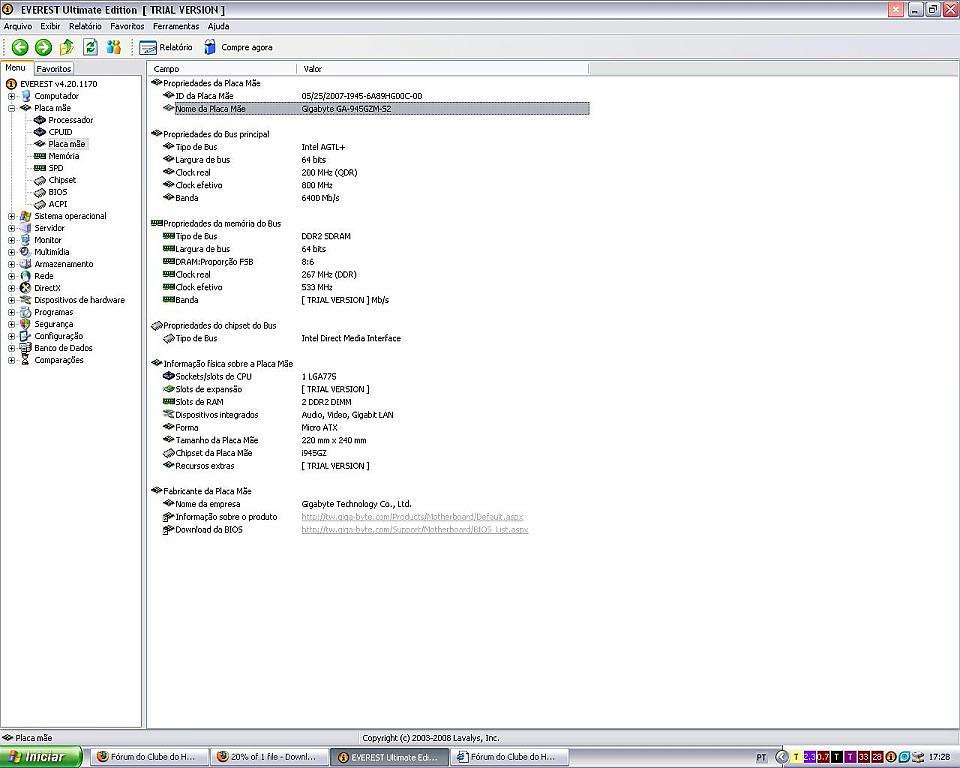Expand the Rede tree node
This screenshot has width=960, height=768.
click(x=12, y=276)
